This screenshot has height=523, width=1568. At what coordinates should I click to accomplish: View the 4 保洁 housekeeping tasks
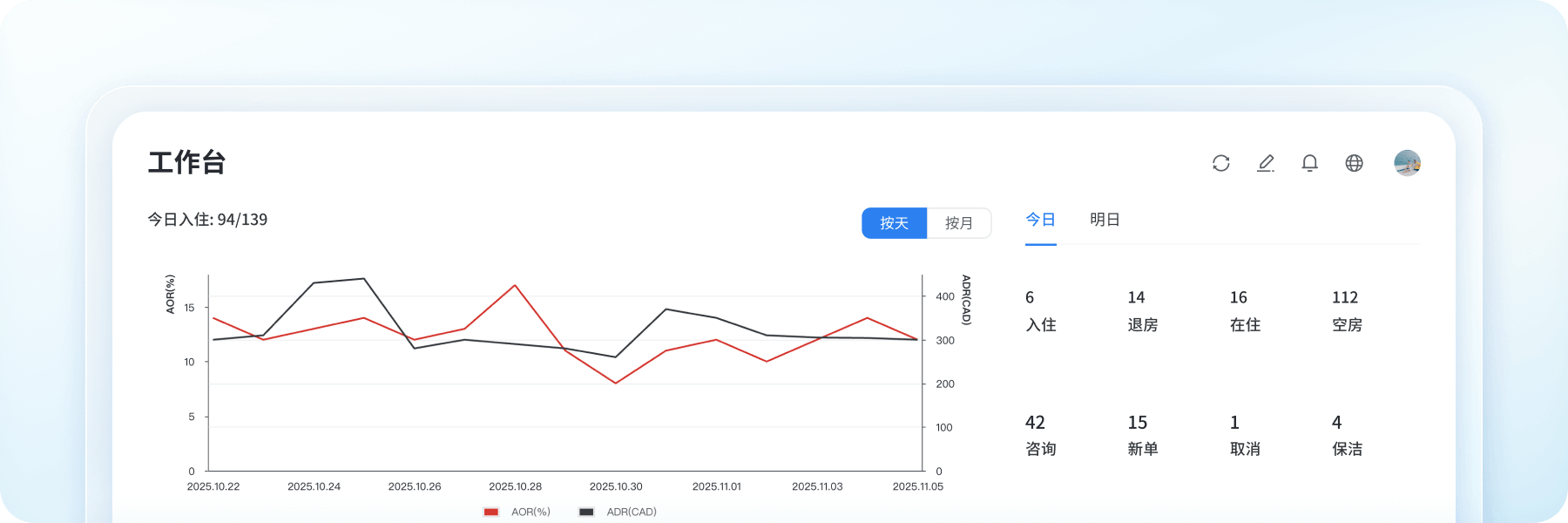[x=1347, y=436]
